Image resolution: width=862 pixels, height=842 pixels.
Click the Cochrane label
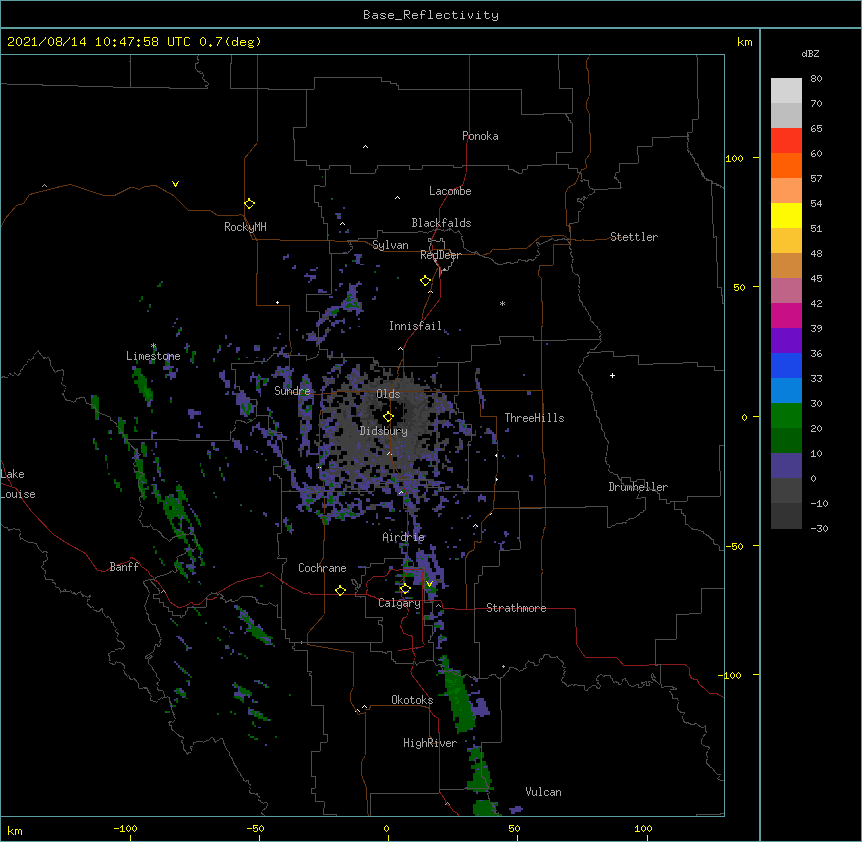click(x=322, y=568)
